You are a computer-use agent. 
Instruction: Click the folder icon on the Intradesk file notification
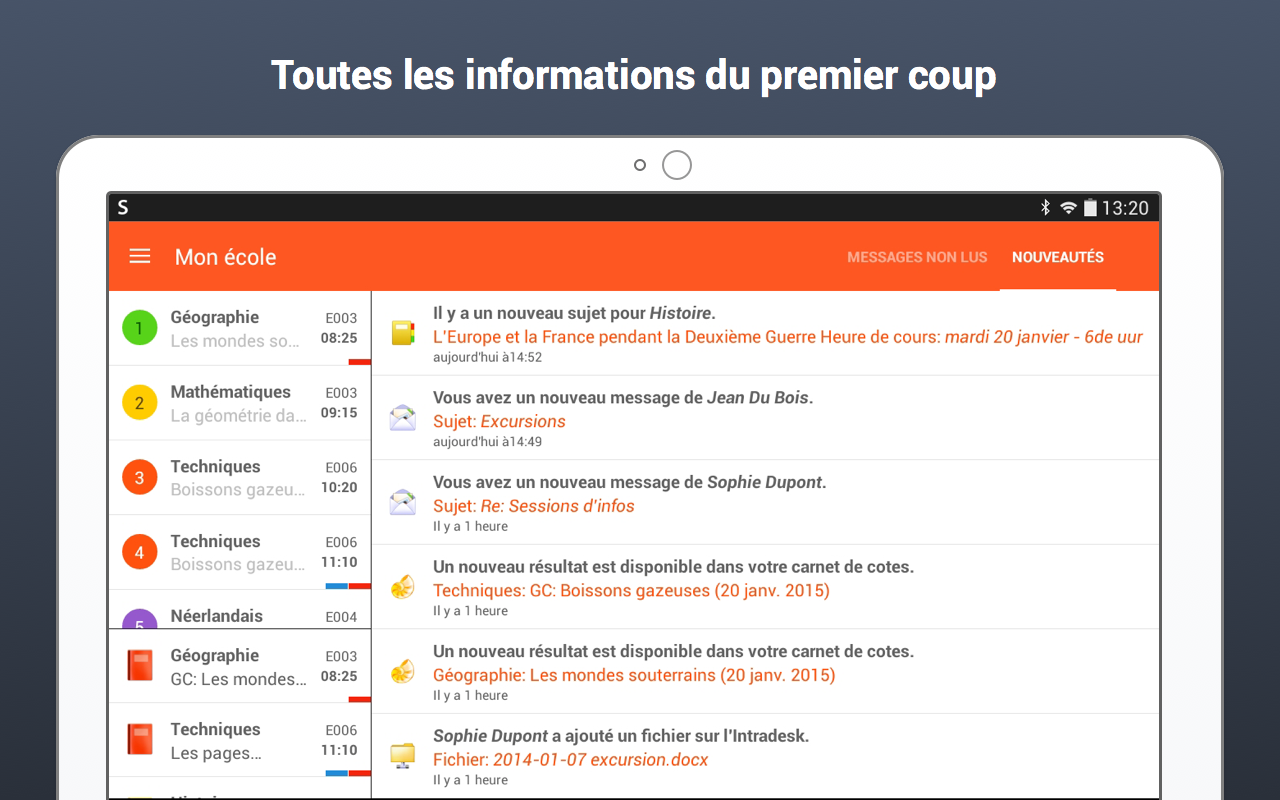(402, 753)
